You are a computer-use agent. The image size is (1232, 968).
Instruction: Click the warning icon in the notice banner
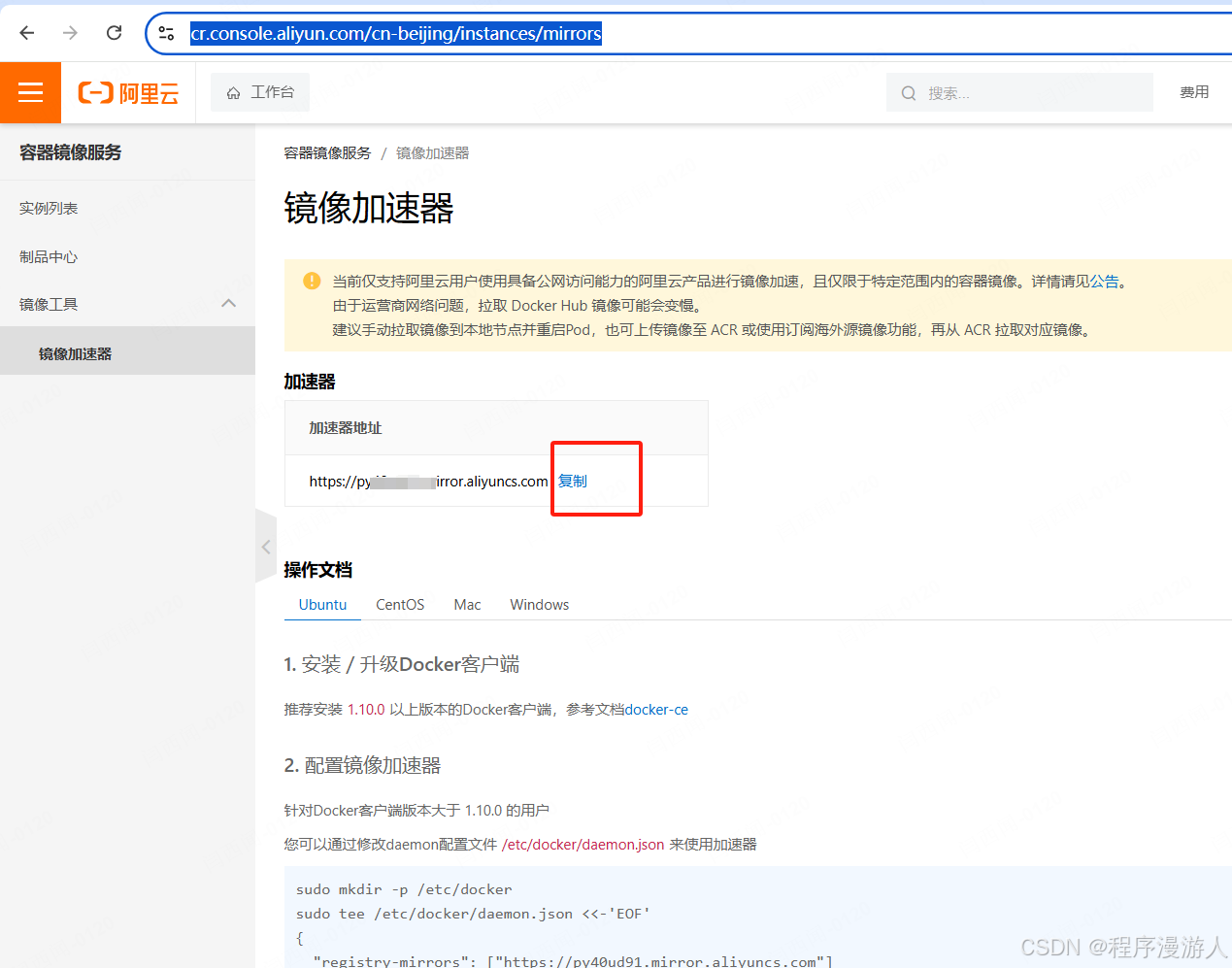click(x=312, y=281)
